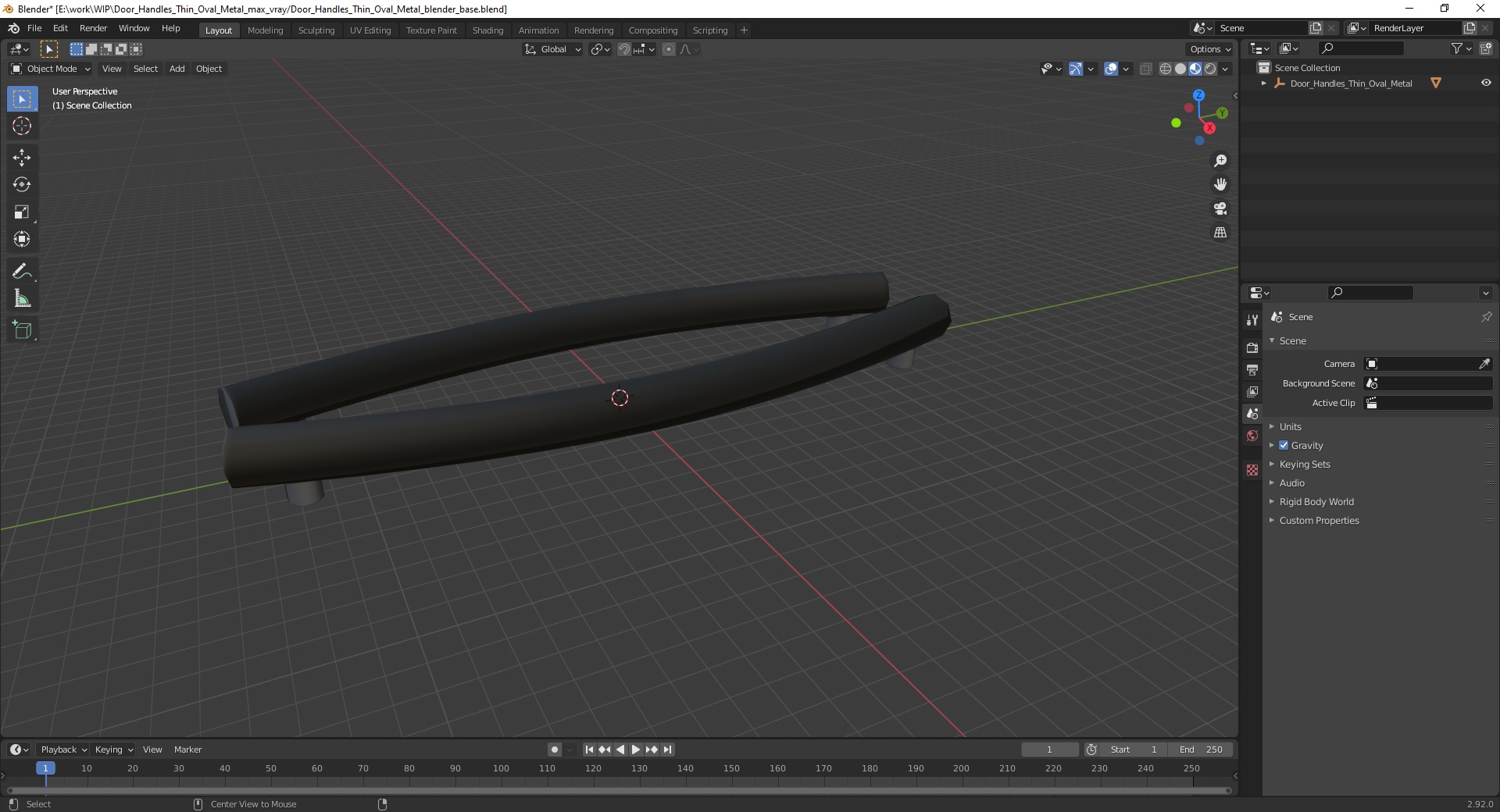
Task: Select the Annotate pencil tool
Action: coord(22,272)
